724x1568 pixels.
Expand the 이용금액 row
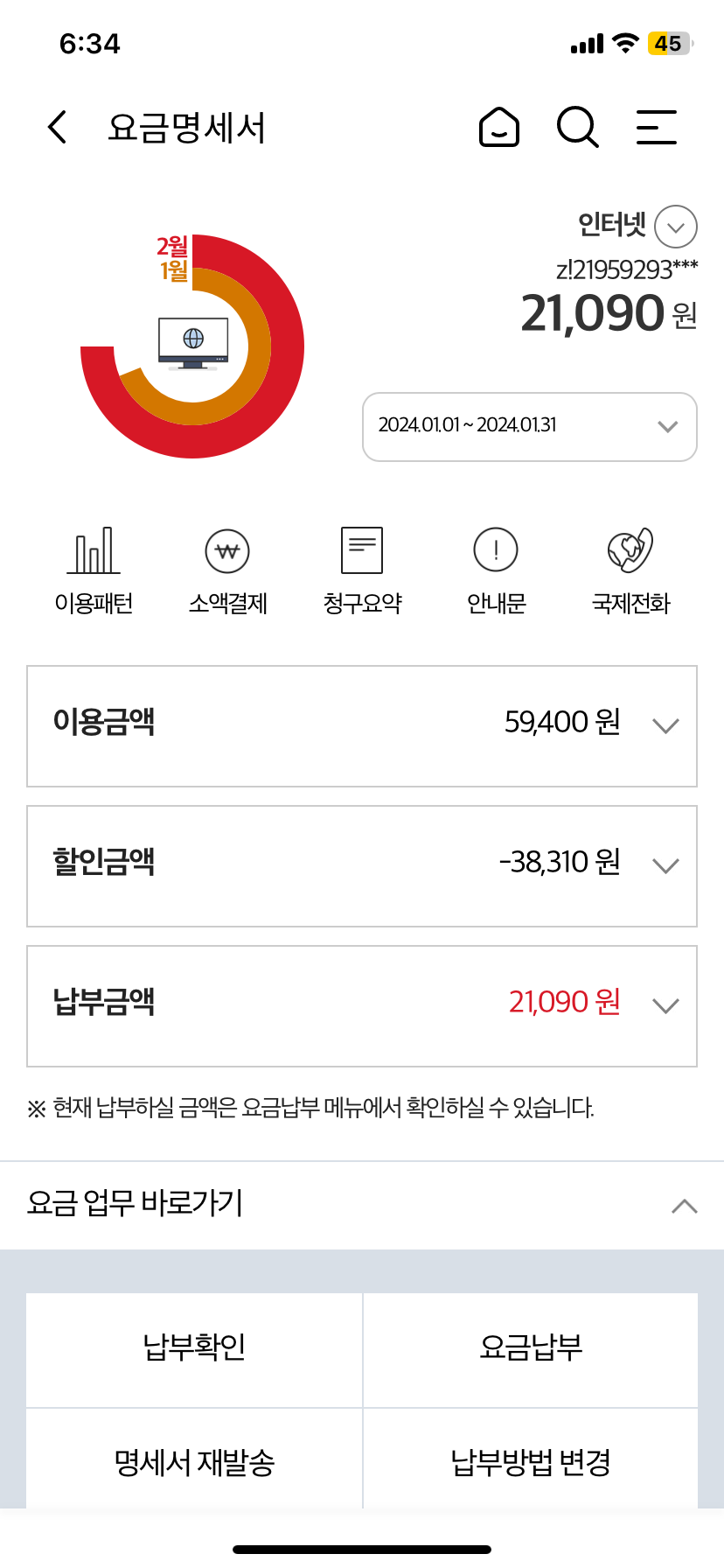click(665, 726)
